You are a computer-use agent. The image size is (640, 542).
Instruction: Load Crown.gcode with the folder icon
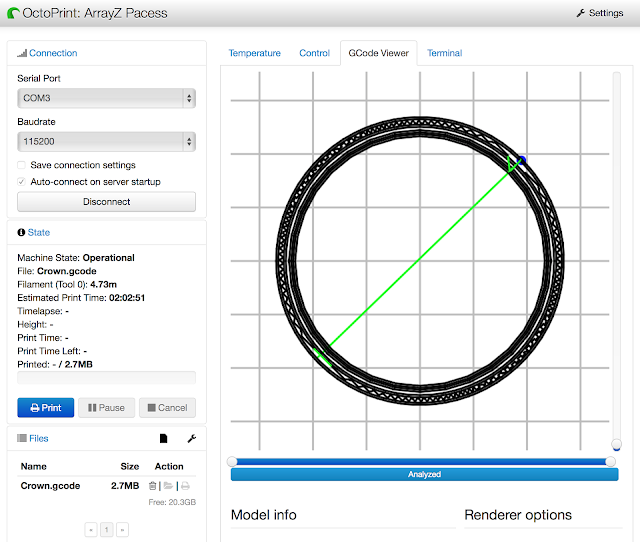[x=168, y=486]
